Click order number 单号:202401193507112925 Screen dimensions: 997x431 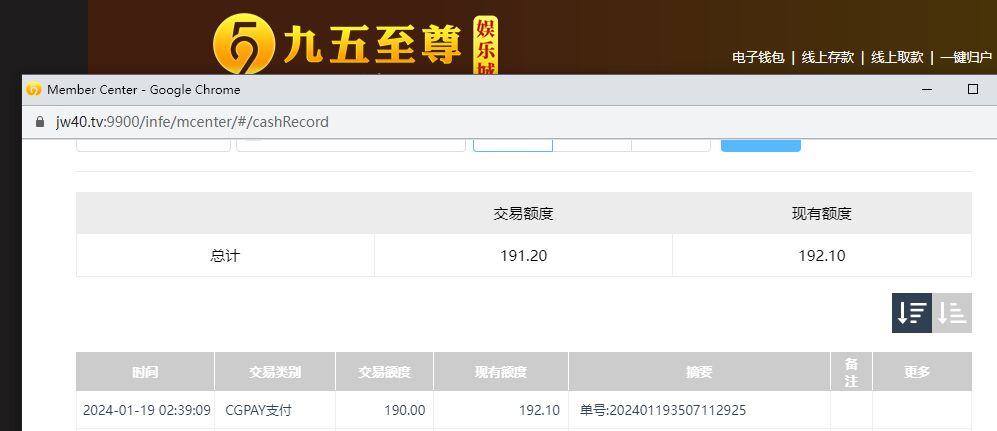663,410
